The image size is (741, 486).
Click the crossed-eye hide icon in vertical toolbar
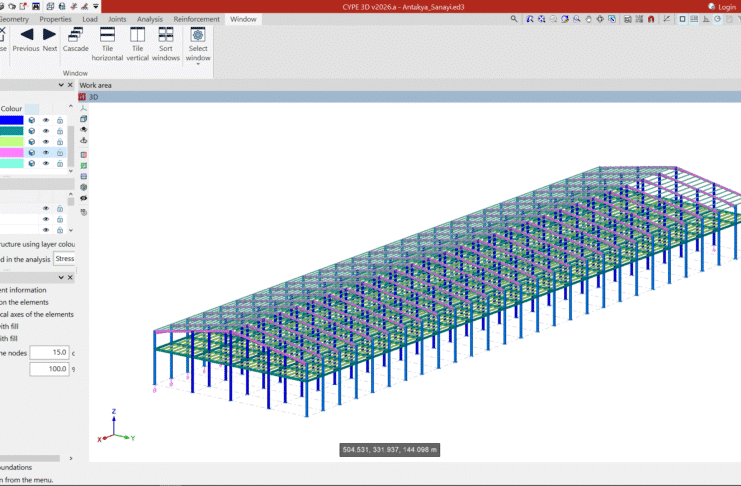coord(84,198)
